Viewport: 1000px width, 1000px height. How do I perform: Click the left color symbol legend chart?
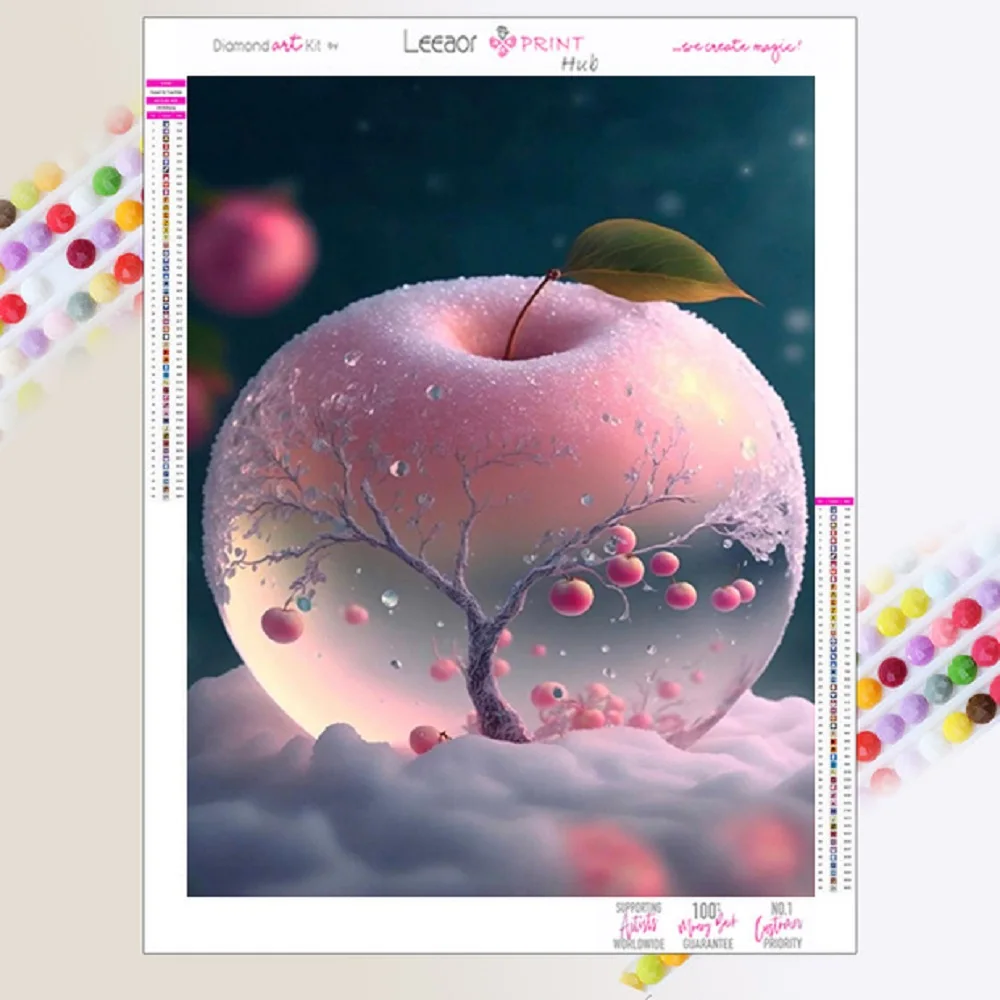point(166,289)
